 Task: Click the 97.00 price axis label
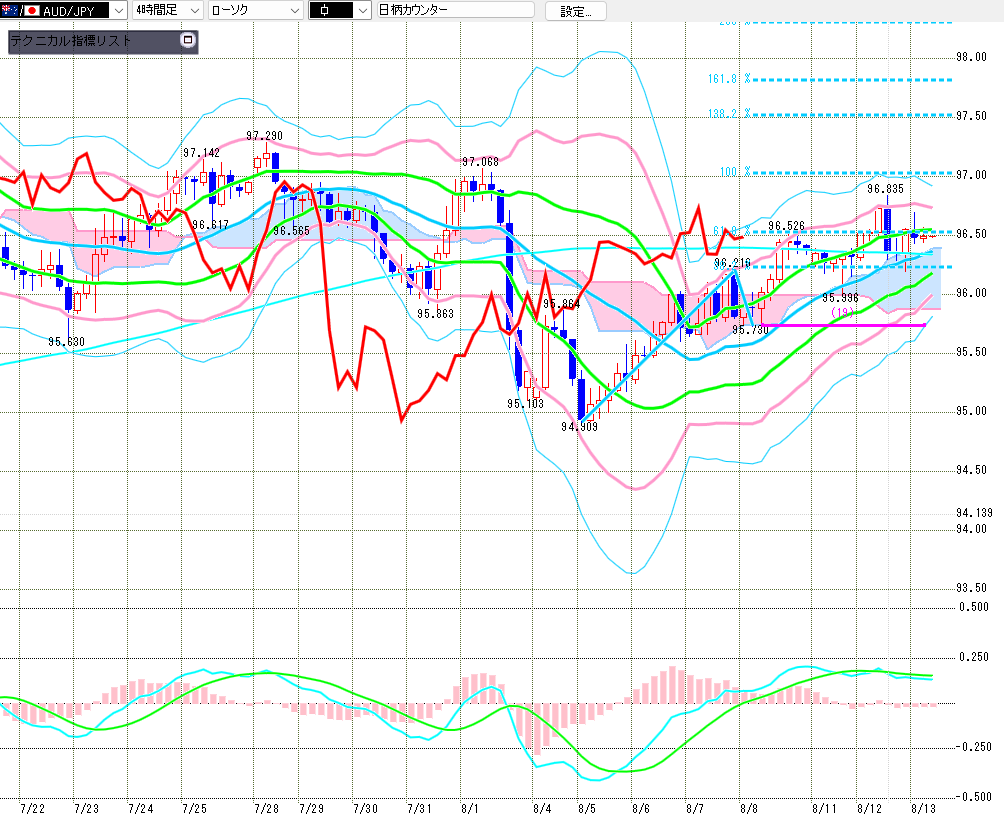tap(971, 175)
